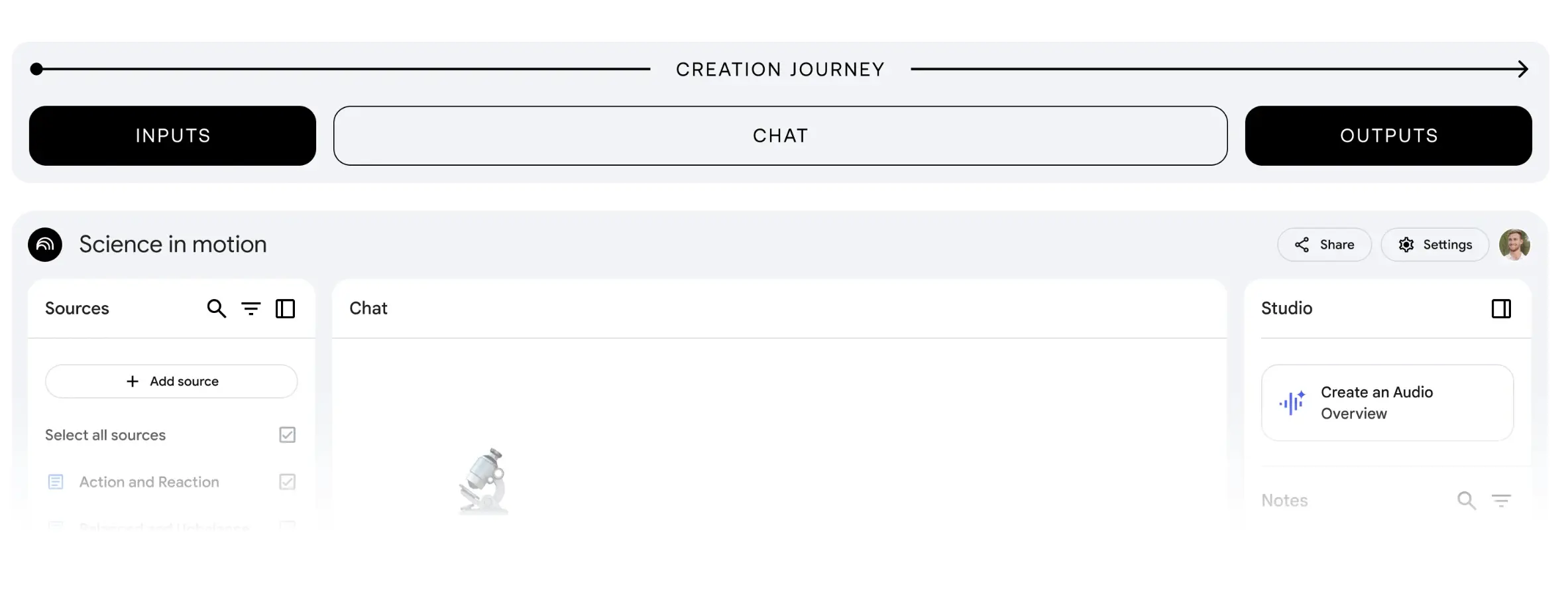Select the OUTPUTS journey tab
This screenshot has width=1568, height=606.
coord(1388,136)
